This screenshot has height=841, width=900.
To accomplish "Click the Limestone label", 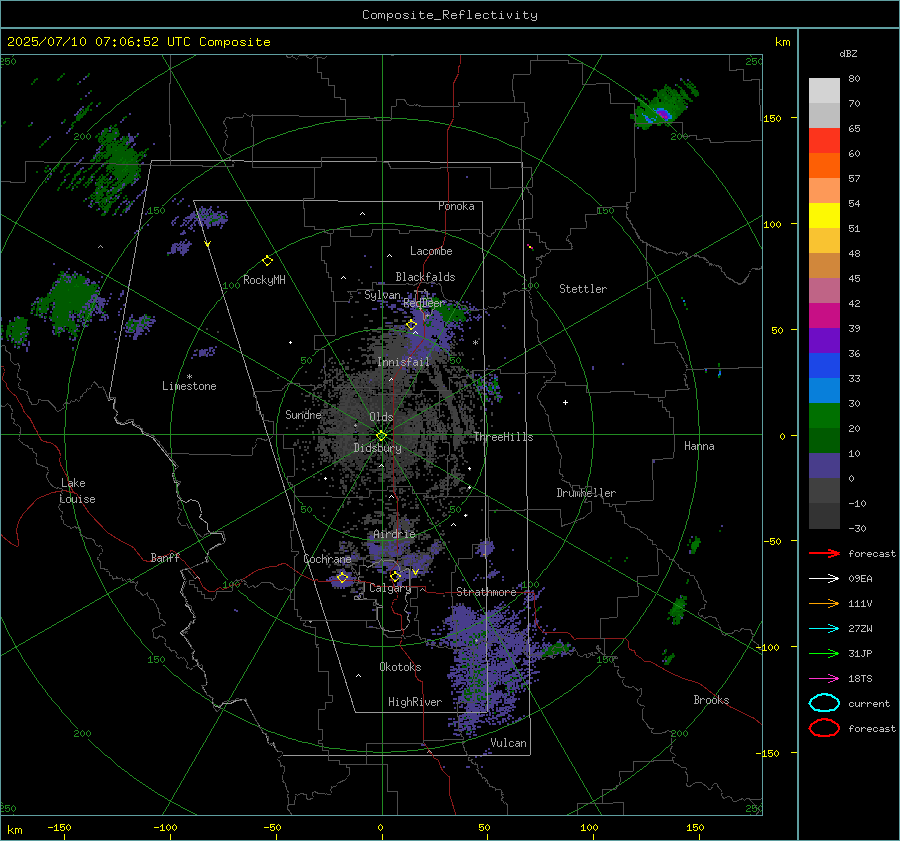I will pyautogui.click(x=189, y=386).
